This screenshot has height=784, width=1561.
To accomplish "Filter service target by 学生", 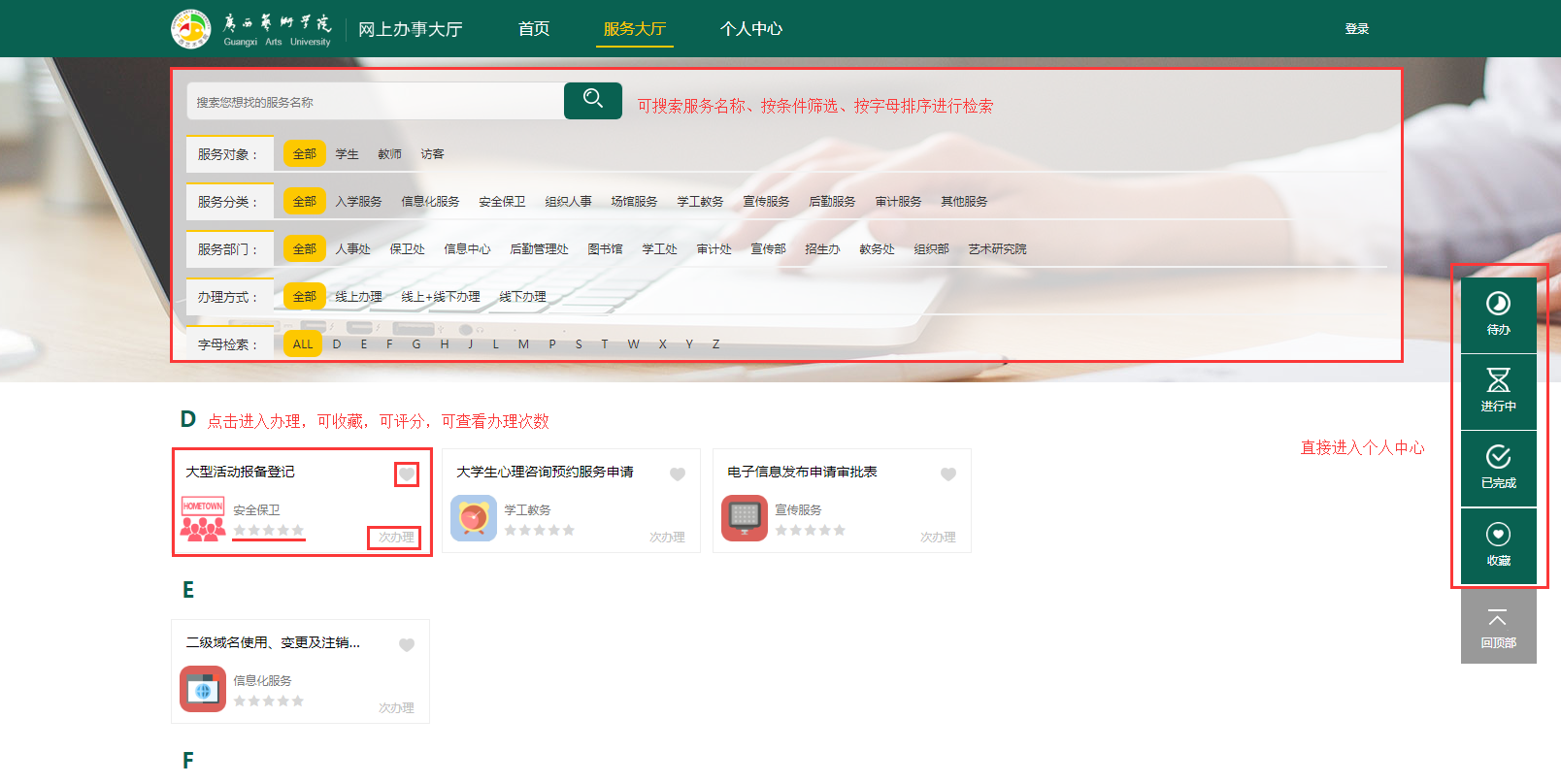I will 348,153.
